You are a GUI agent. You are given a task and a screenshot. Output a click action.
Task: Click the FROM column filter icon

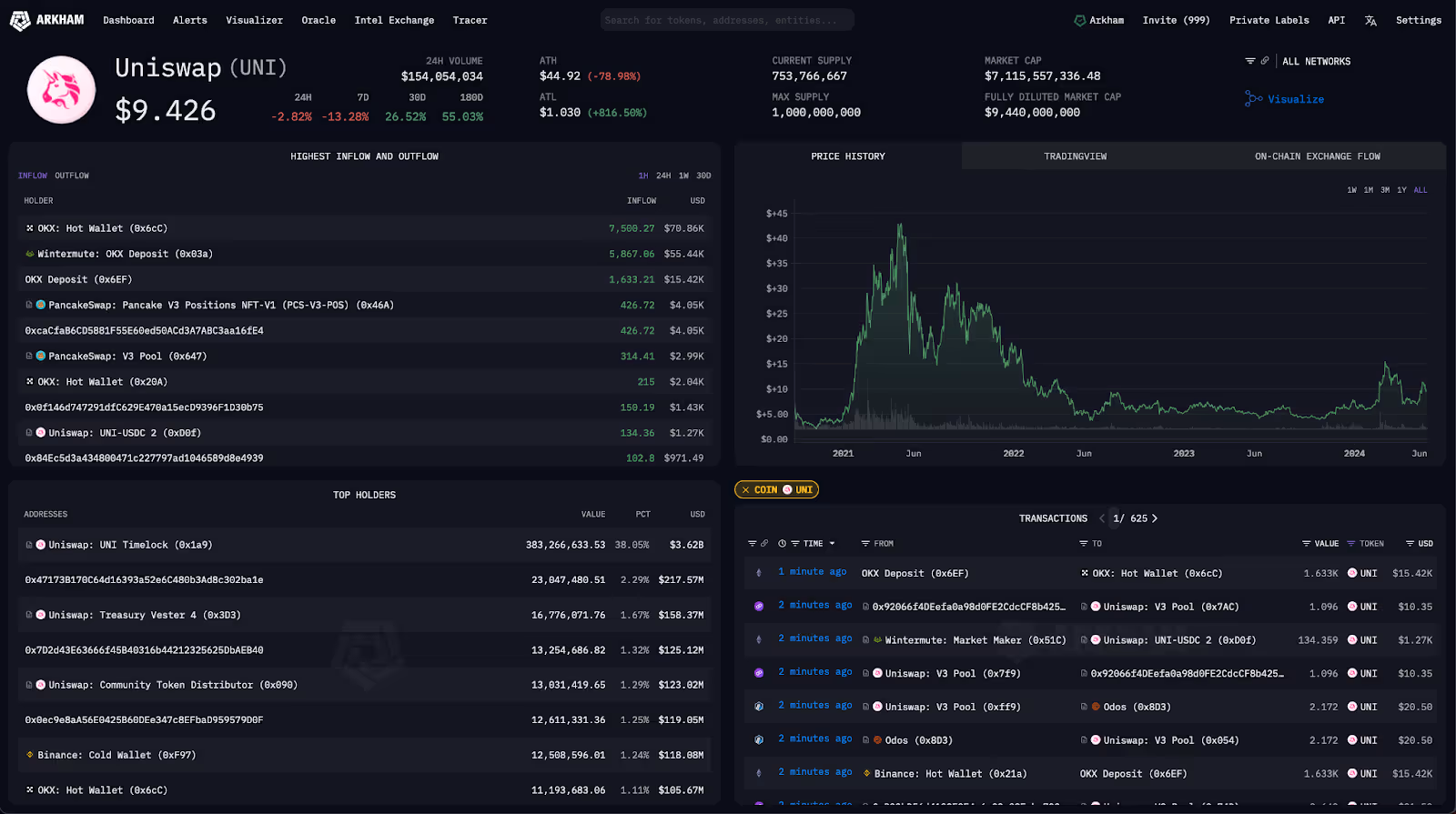coord(865,543)
